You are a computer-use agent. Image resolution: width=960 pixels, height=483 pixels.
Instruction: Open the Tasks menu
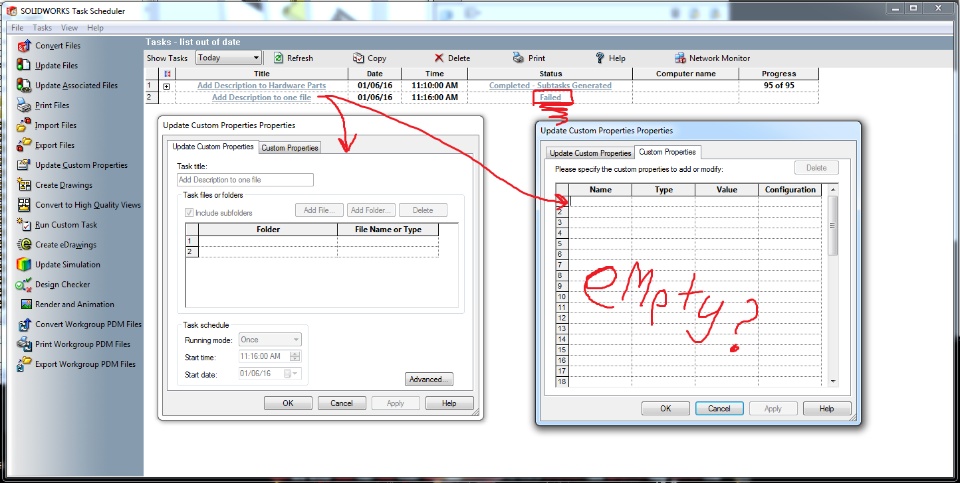[42, 28]
